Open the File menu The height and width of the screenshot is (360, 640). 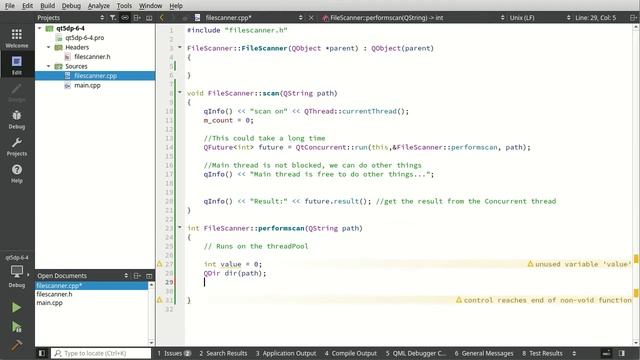click(x=9, y=6)
